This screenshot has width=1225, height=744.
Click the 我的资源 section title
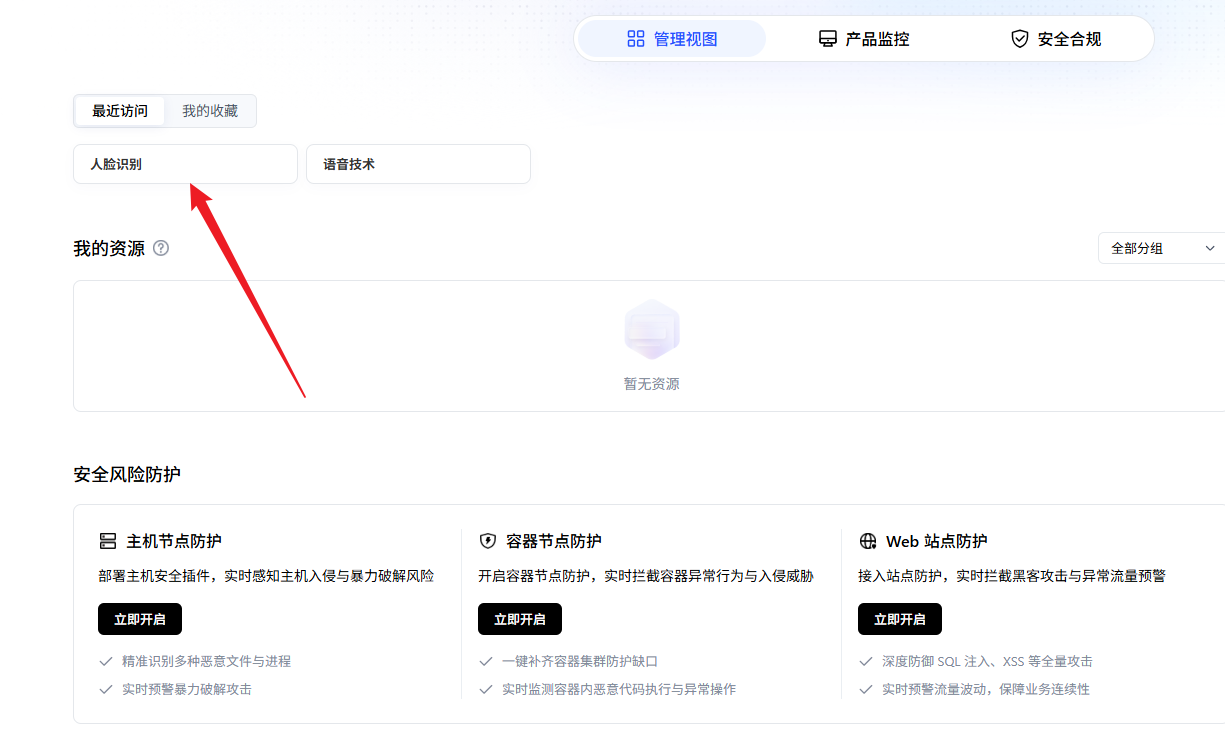(x=109, y=248)
